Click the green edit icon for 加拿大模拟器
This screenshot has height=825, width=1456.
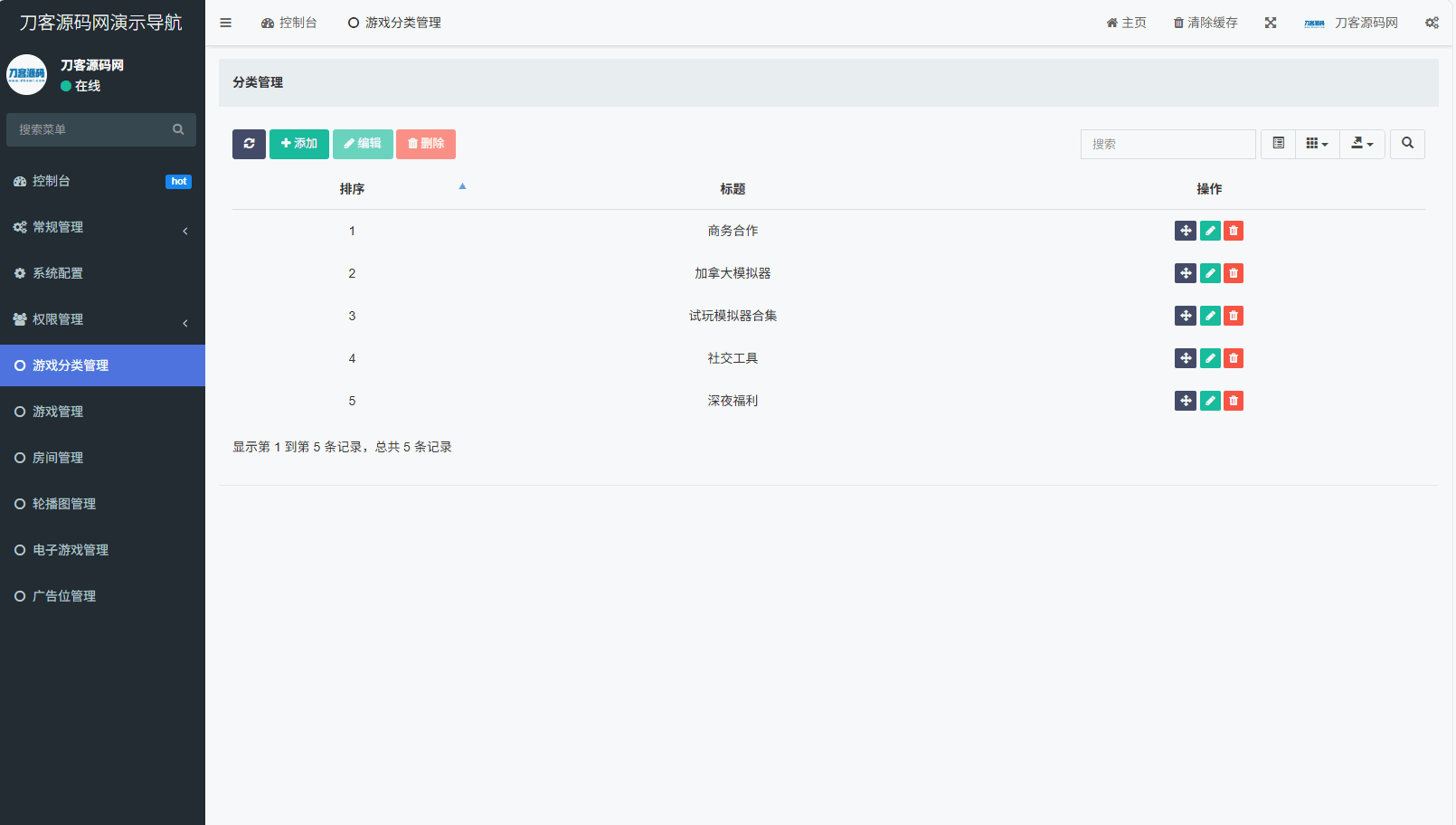1210,273
